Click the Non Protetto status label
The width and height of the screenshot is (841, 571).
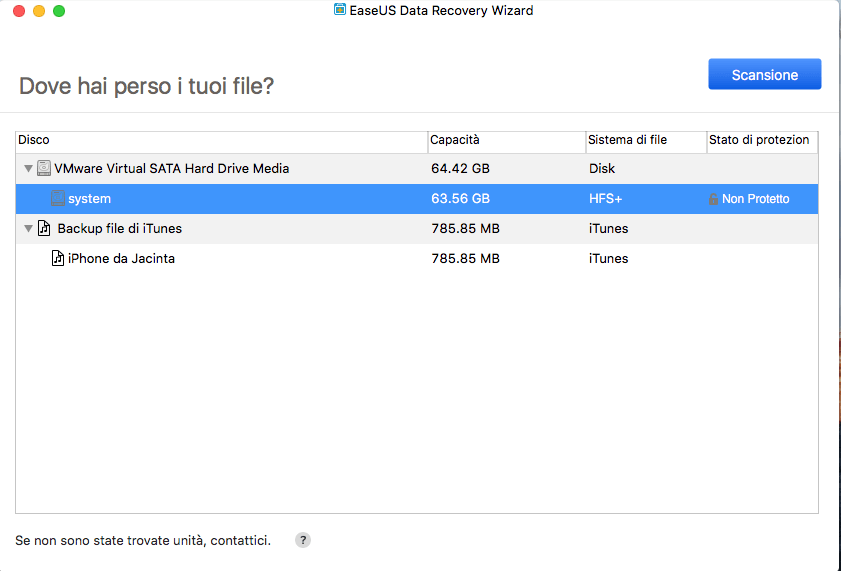pyautogui.click(x=755, y=199)
